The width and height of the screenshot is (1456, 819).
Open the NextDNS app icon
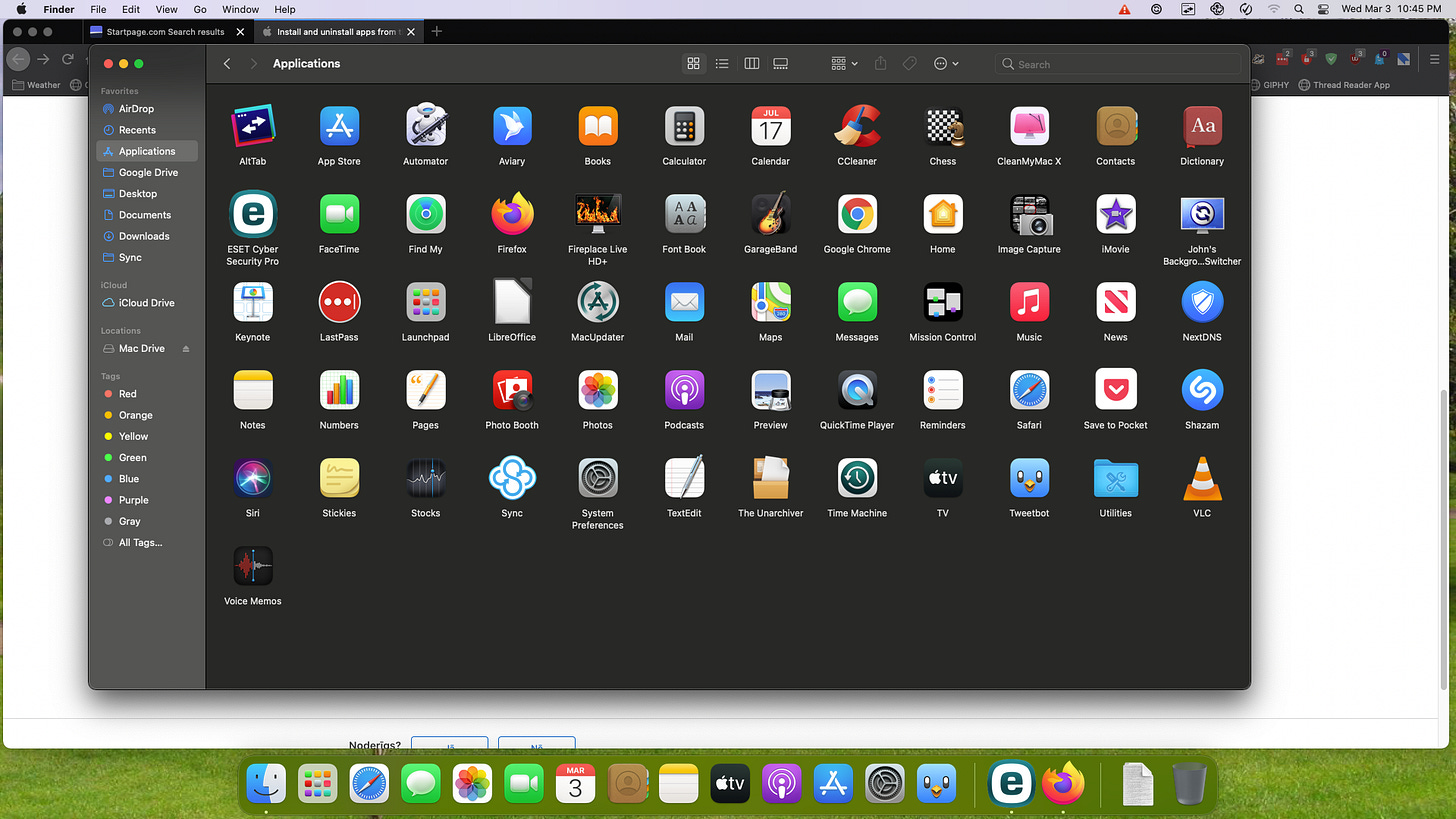[1202, 302]
